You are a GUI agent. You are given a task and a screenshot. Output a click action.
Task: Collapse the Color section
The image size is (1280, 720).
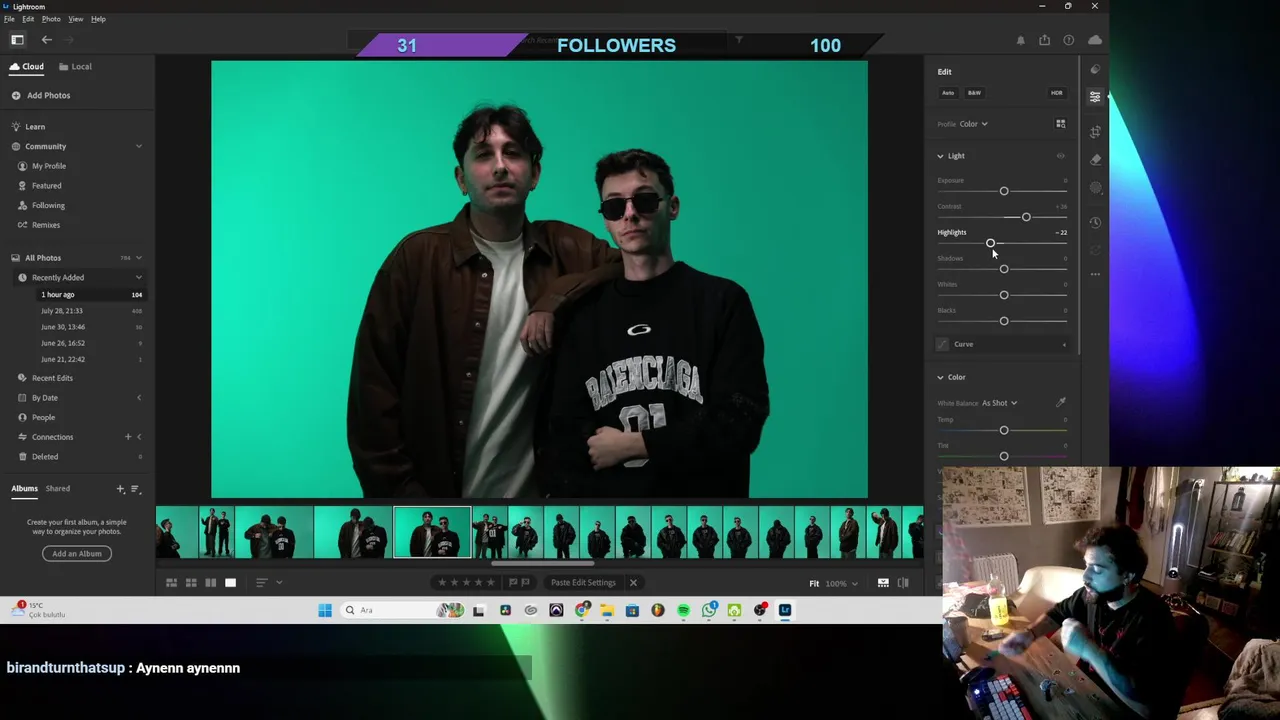(940, 377)
